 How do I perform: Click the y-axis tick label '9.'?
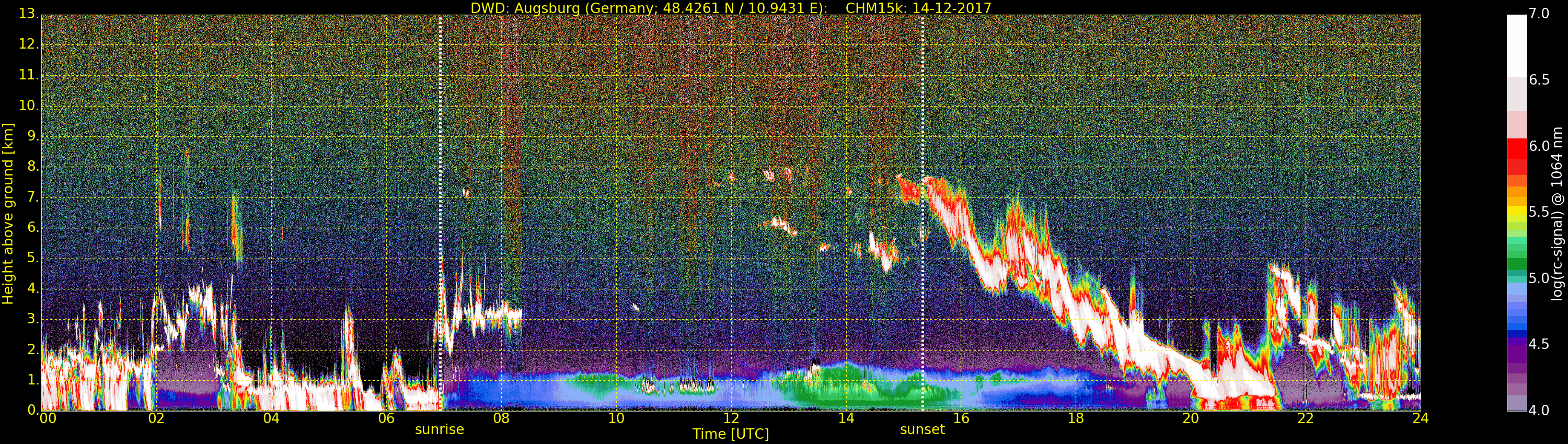tap(33, 136)
